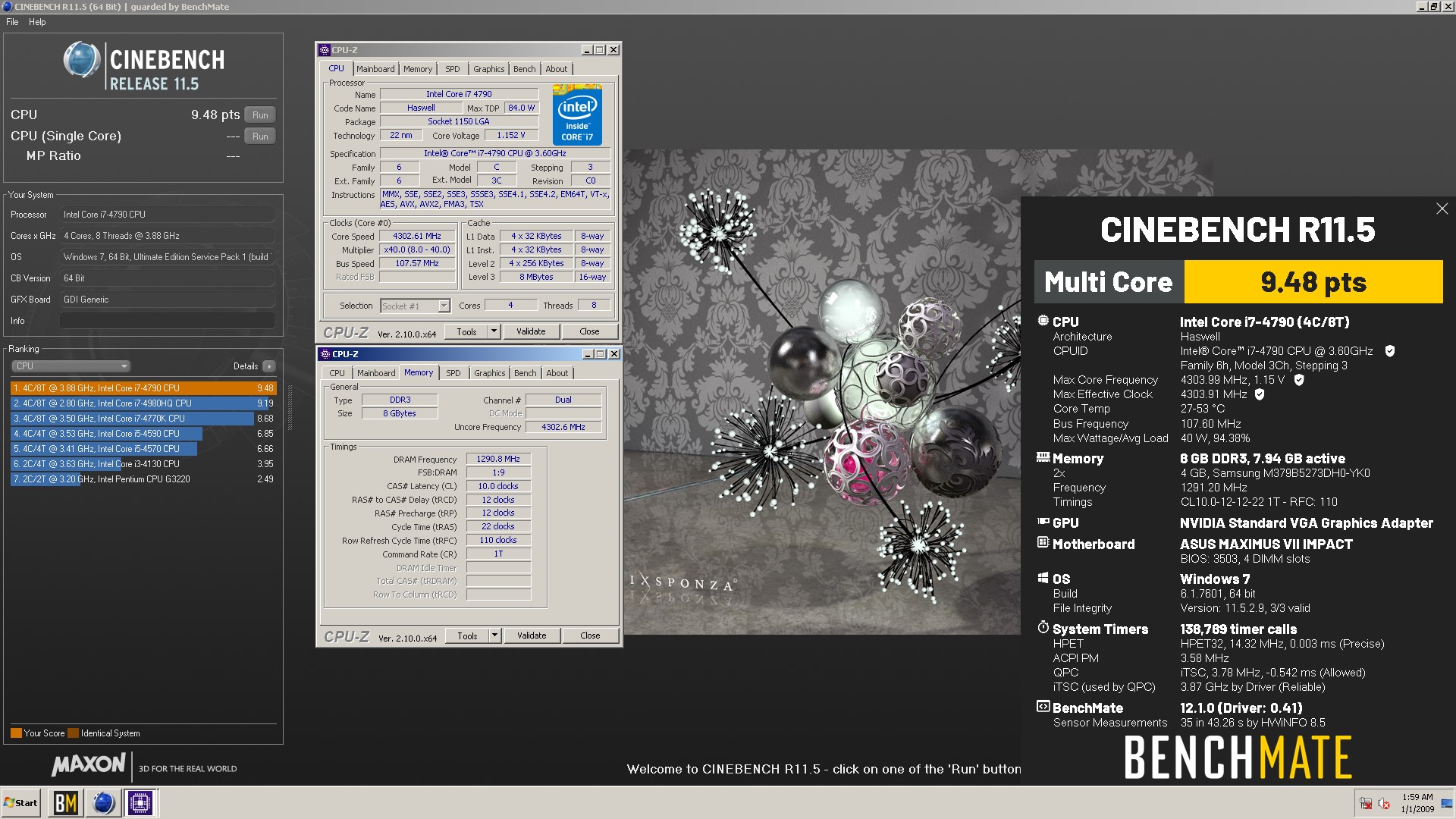
Task: Click Close button in top CPU-Z window
Action: click(589, 331)
